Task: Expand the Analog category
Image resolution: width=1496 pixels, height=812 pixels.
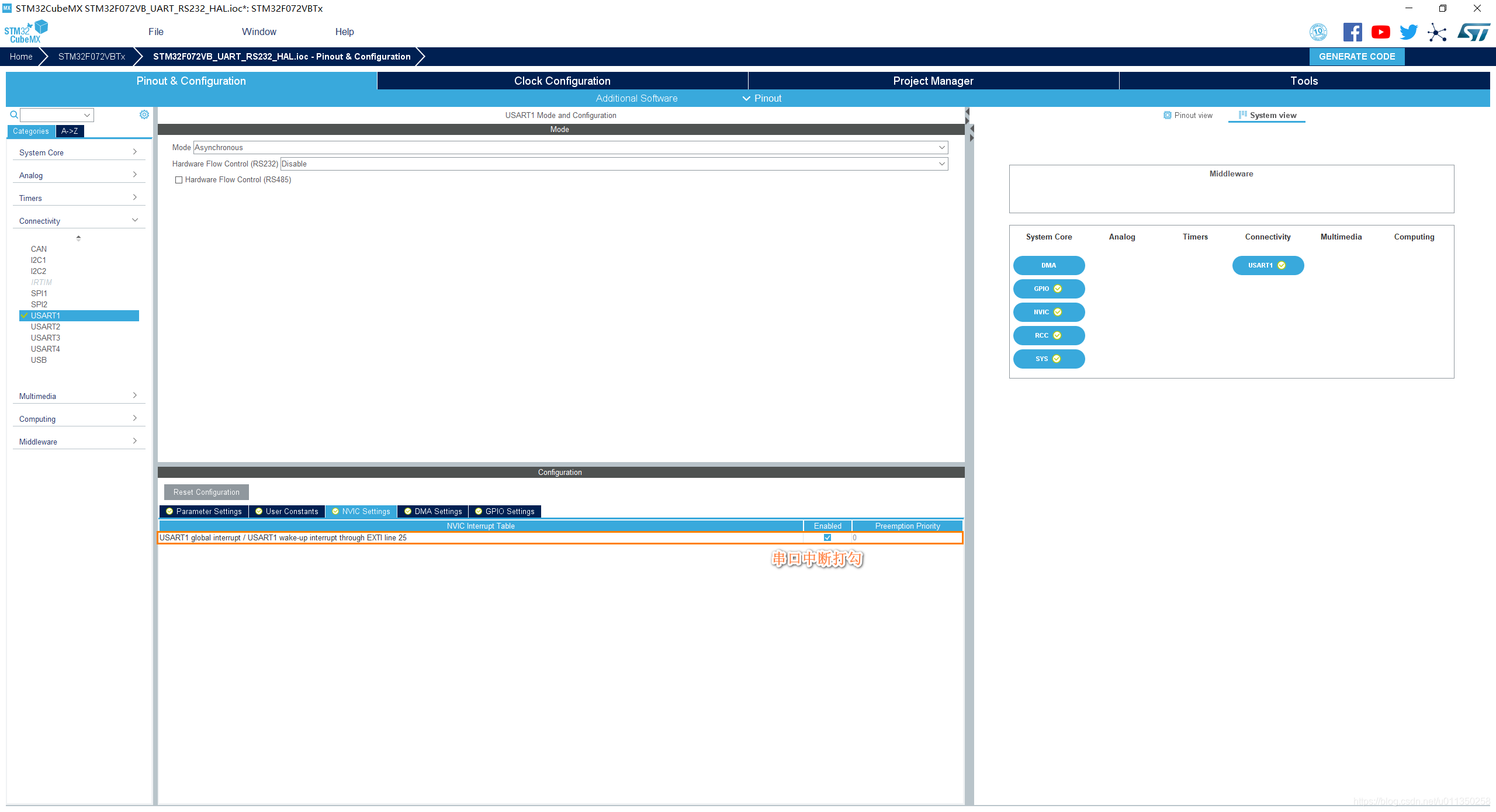Action: 78,175
